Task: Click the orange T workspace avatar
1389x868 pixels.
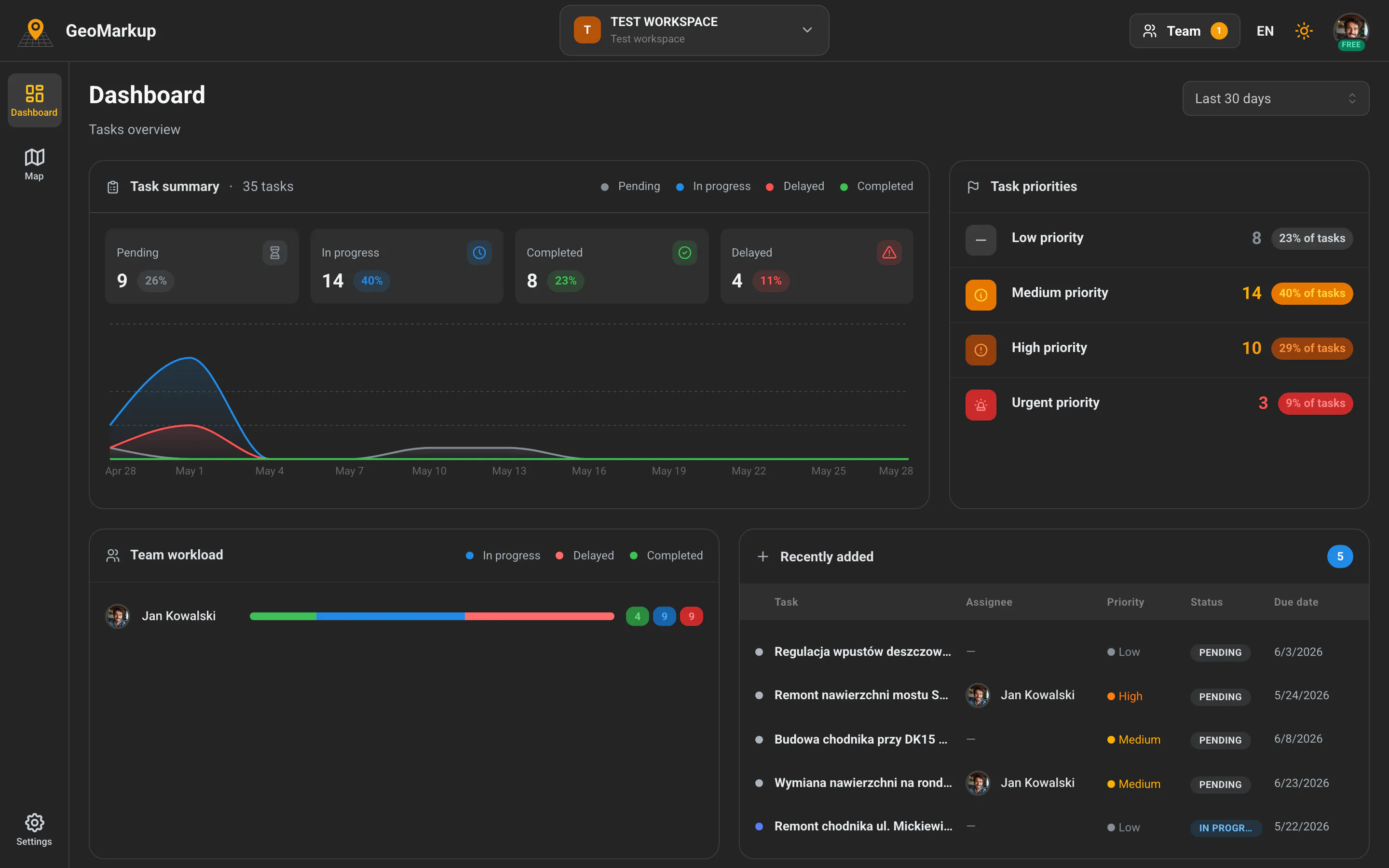Action: point(587,30)
